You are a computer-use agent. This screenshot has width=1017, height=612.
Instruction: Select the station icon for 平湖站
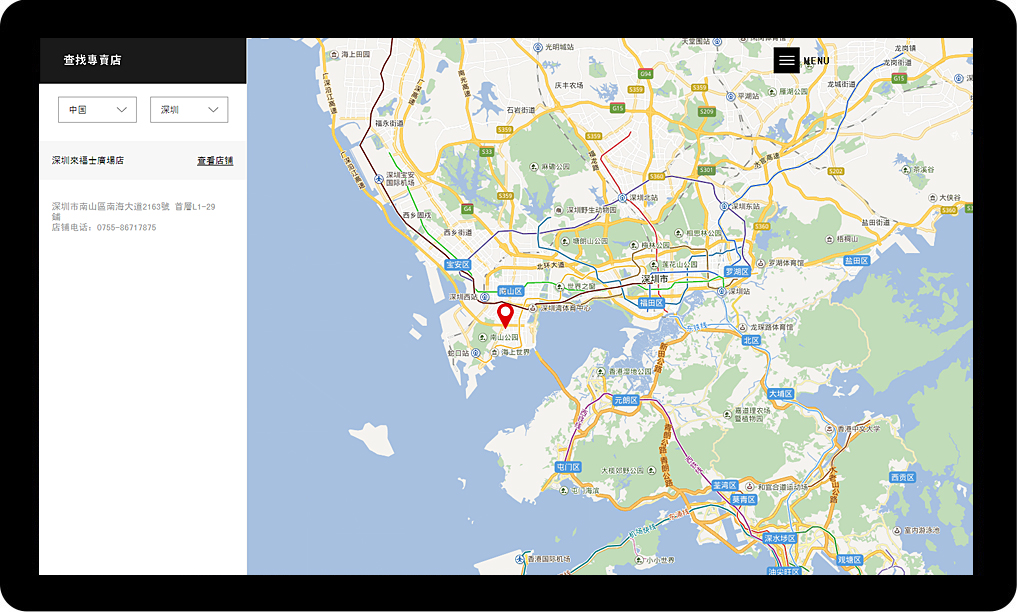[731, 97]
